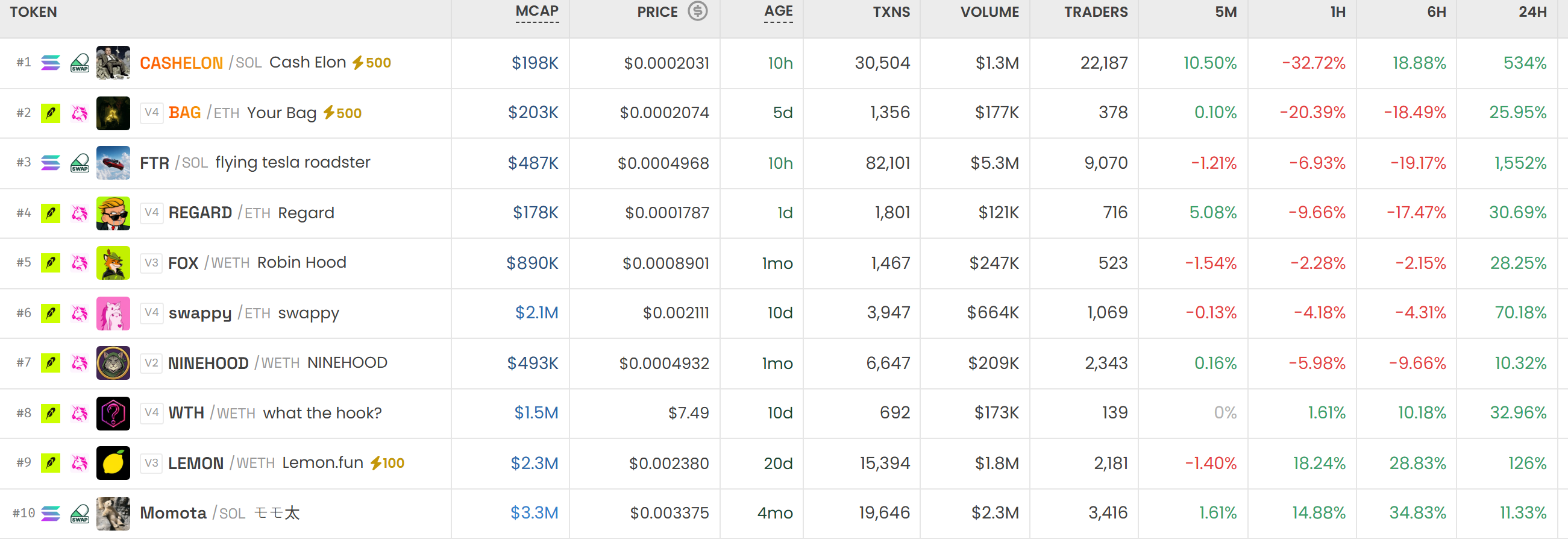1568x539 pixels.
Task: Open the CASHELON token link
Action: coord(181,63)
